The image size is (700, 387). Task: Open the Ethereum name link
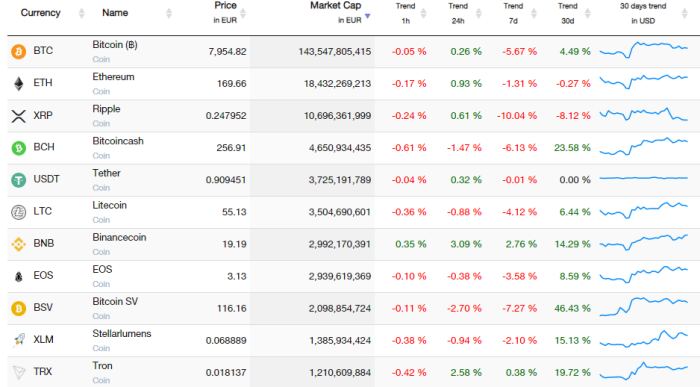113,77
